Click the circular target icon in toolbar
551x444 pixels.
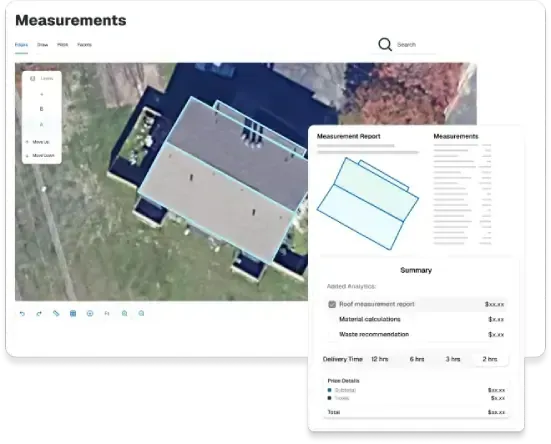point(90,313)
